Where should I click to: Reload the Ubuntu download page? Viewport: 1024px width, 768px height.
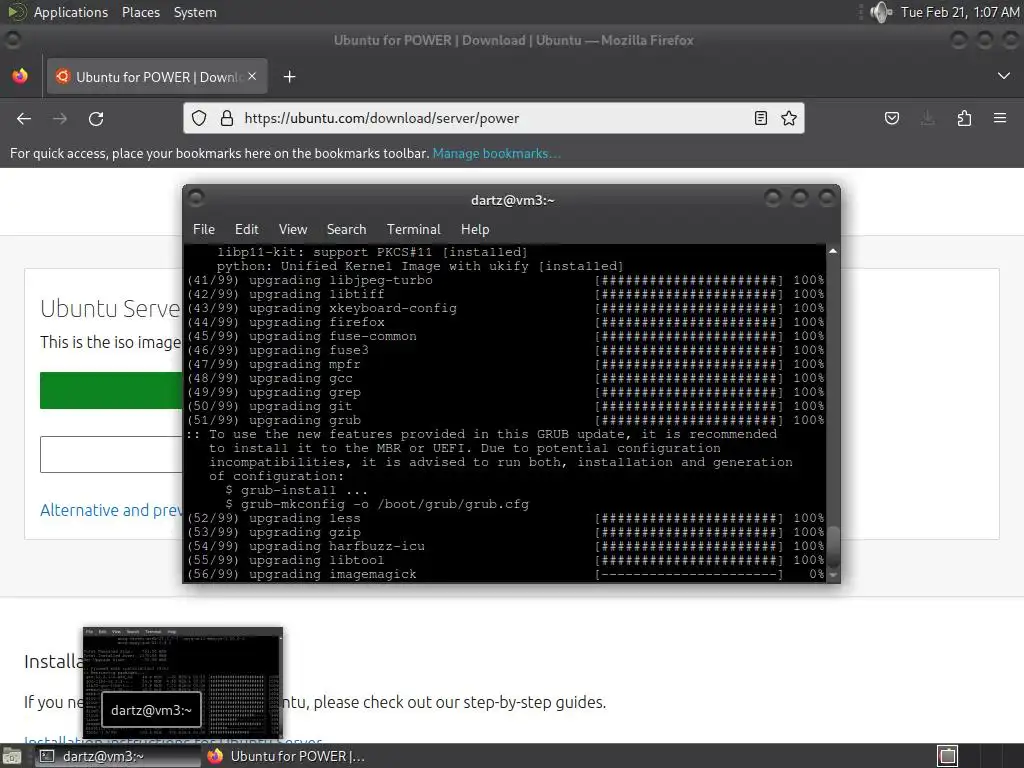[96, 119]
